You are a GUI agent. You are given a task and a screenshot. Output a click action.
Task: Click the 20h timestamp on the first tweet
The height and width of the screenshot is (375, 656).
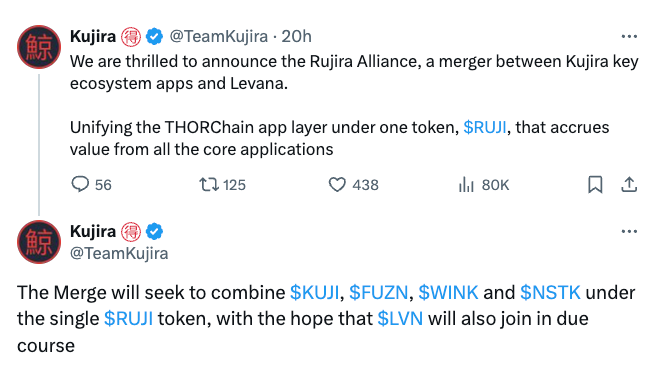click(x=296, y=37)
